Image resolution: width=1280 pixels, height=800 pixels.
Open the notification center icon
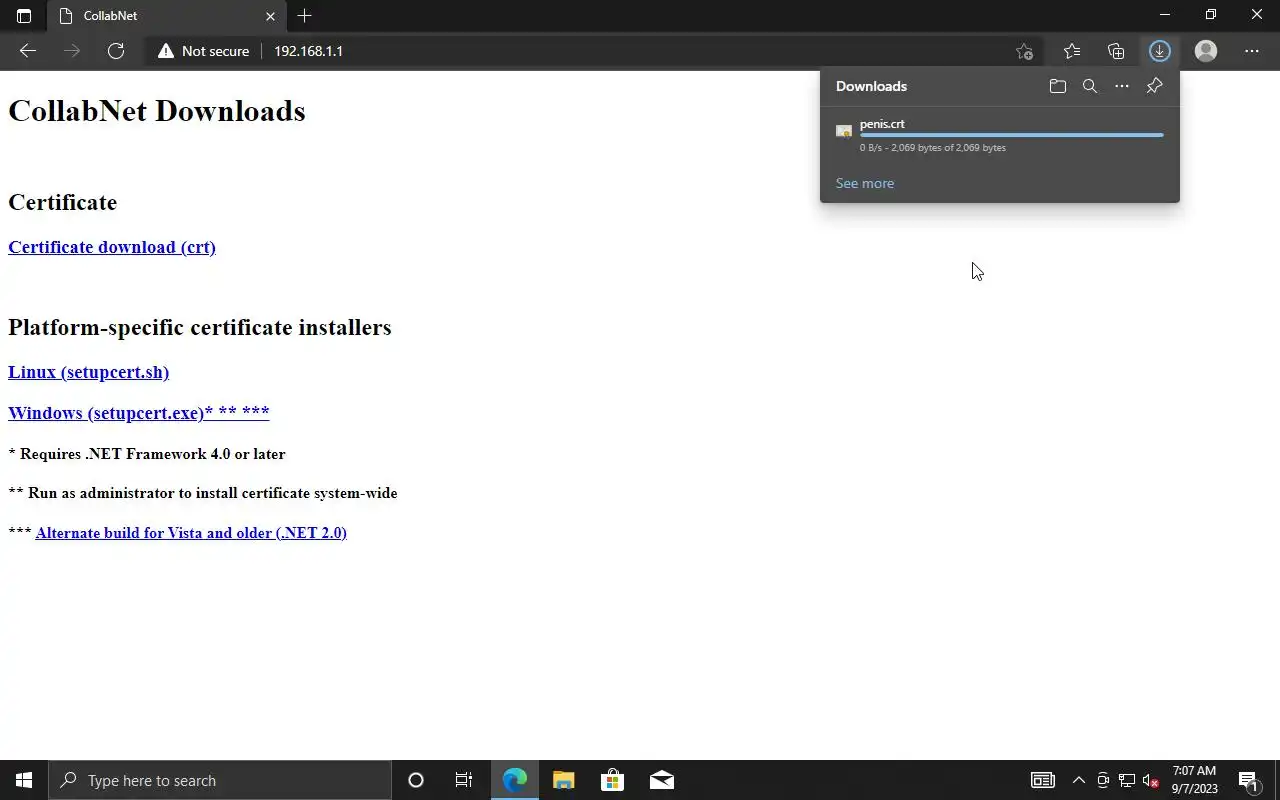pyautogui.click(x=1248, y=780)
